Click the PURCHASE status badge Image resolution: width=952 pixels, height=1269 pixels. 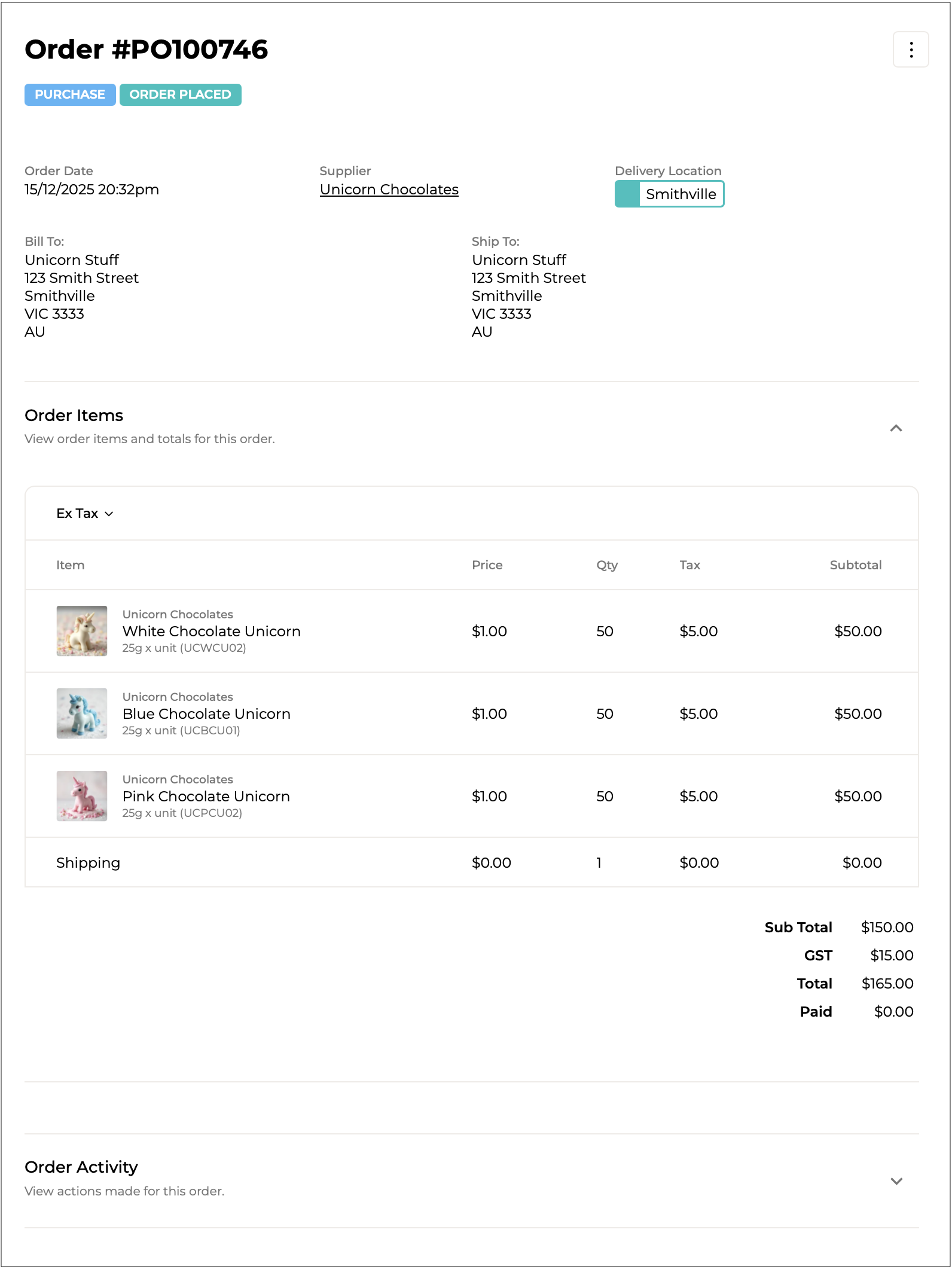[70, 94]
